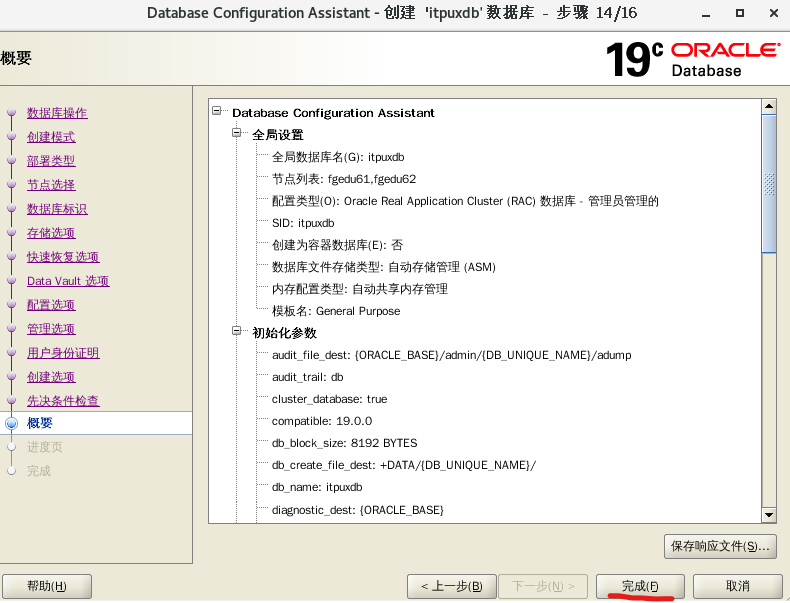Go to the 创建选项 step
Viewport: 790px width, 603px height.
[x=51, y=377]
